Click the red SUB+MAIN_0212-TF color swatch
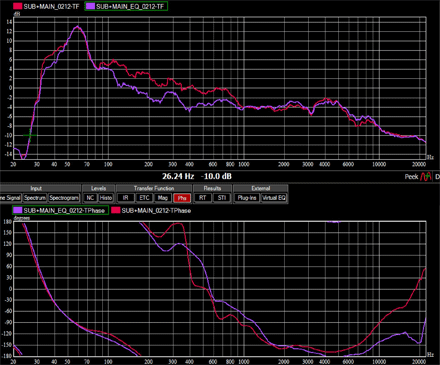Viewport: 440px width, 365px height. pos(18,6)
